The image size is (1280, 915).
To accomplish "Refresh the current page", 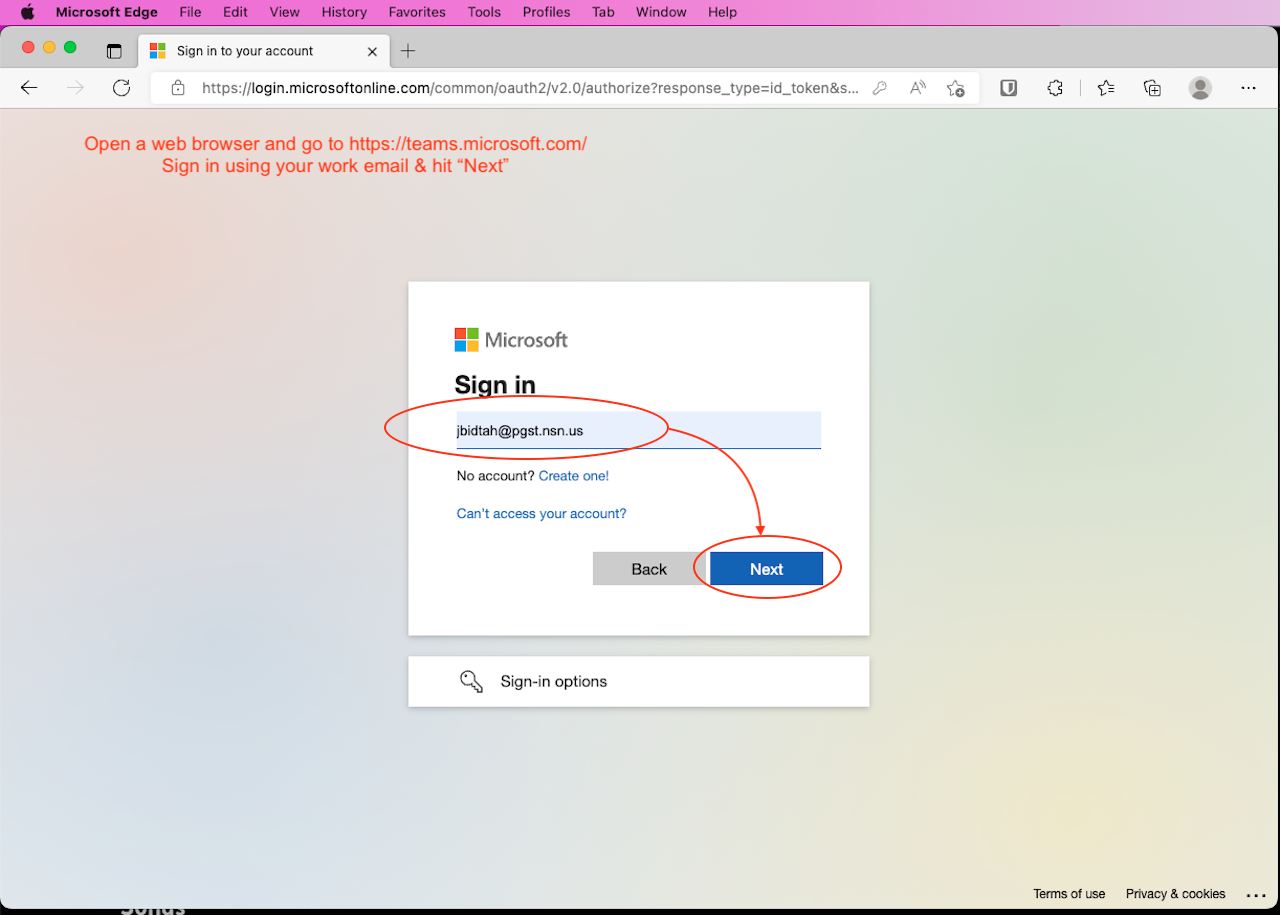I will [x=121, y=88].
